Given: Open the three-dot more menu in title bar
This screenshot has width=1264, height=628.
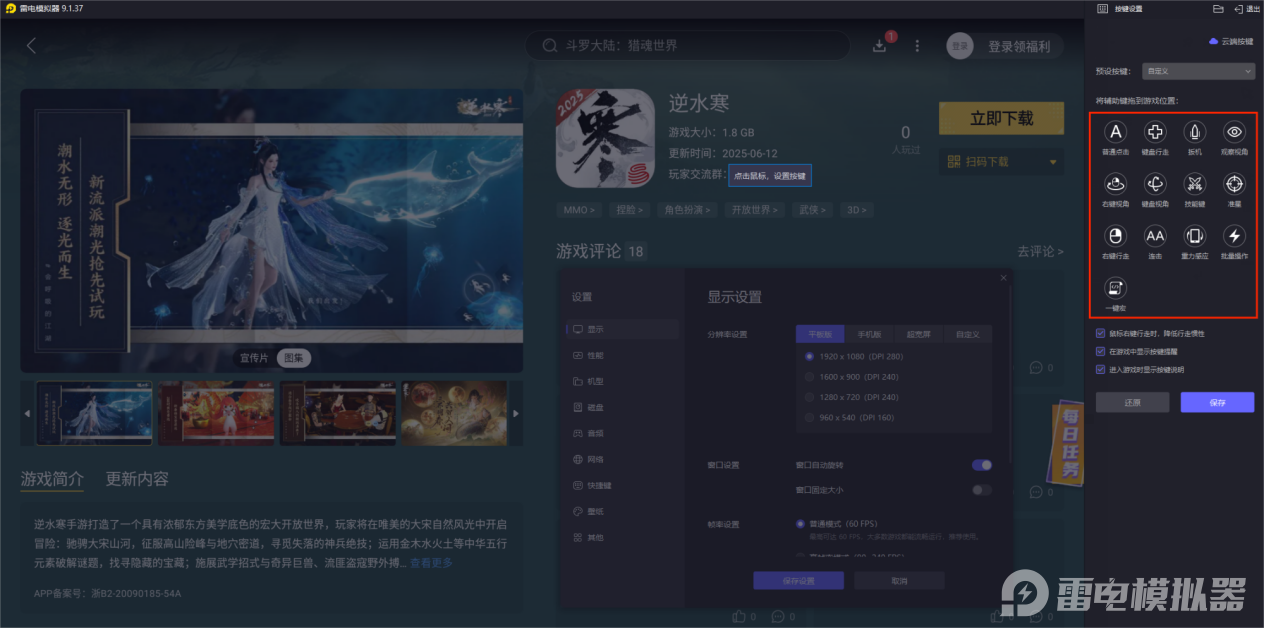Looking at the screenshot, I should [x=917, y=45].
